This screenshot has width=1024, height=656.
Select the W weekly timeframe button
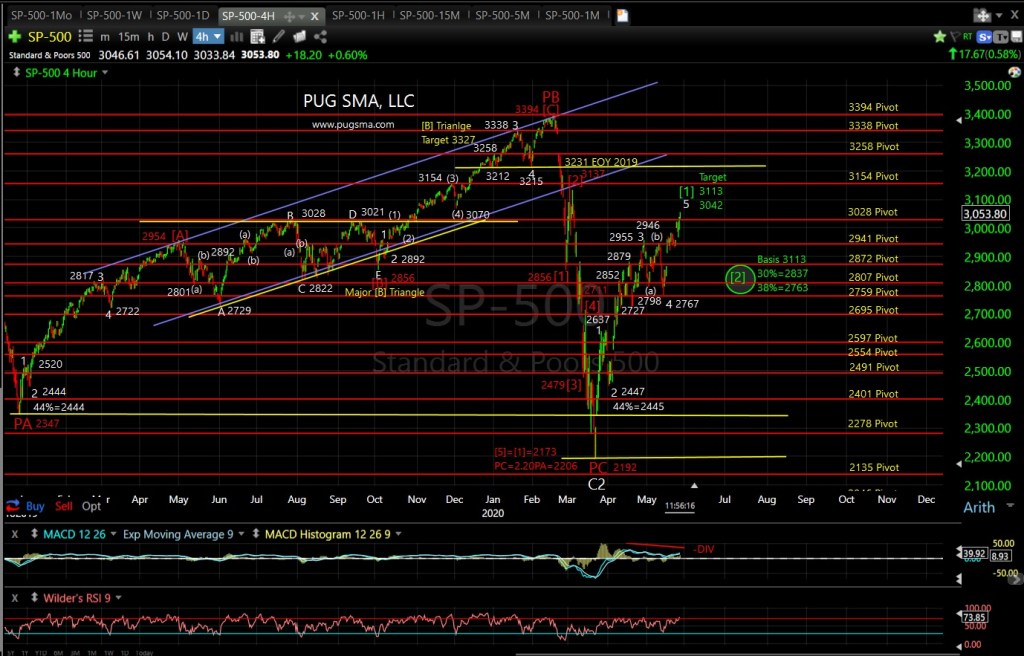(x=183, y=37)
